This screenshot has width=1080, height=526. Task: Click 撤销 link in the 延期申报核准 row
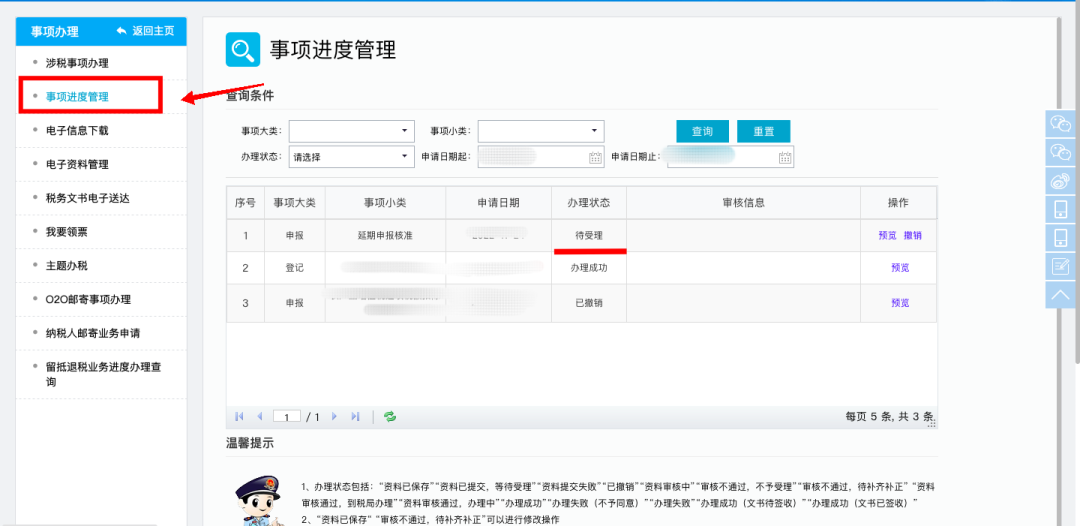click(x=913, y=235)
